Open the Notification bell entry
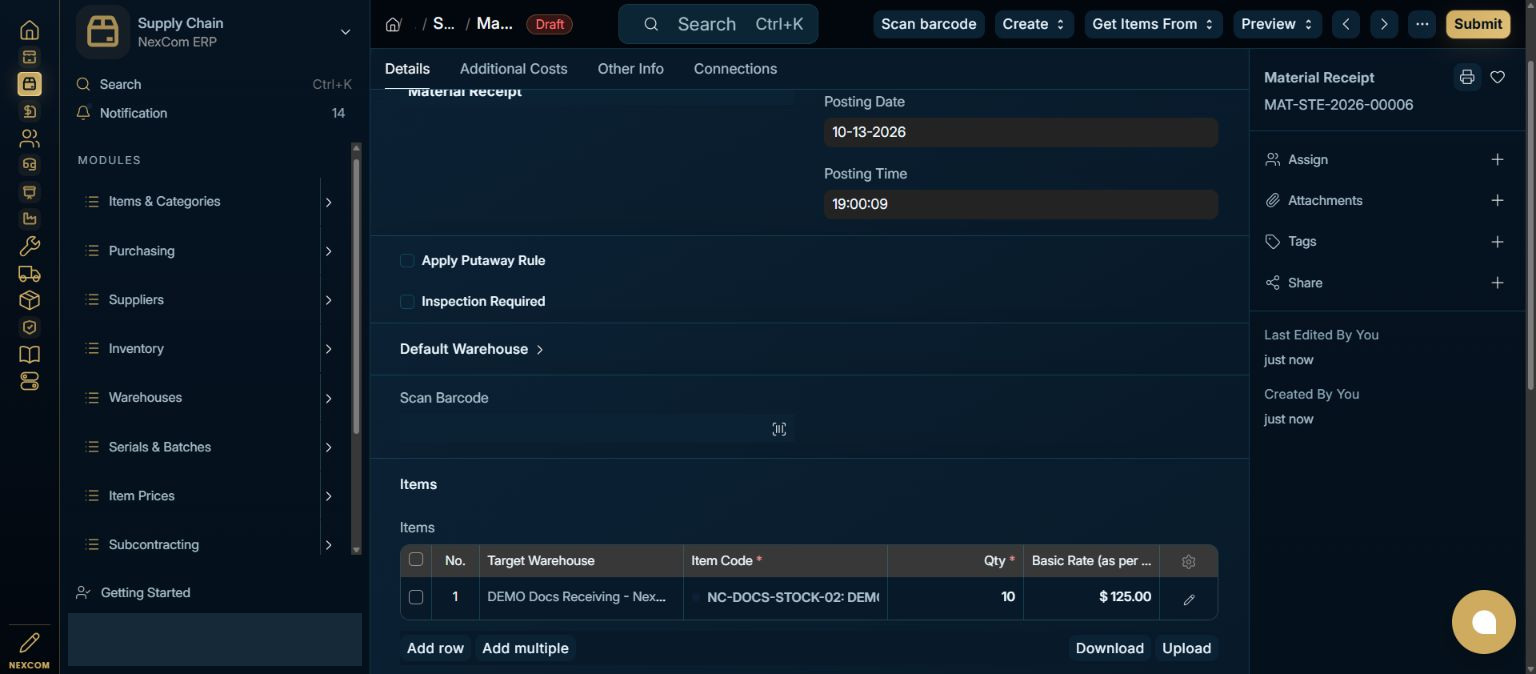The image size is (1536, 674). [x=214, y=113]
